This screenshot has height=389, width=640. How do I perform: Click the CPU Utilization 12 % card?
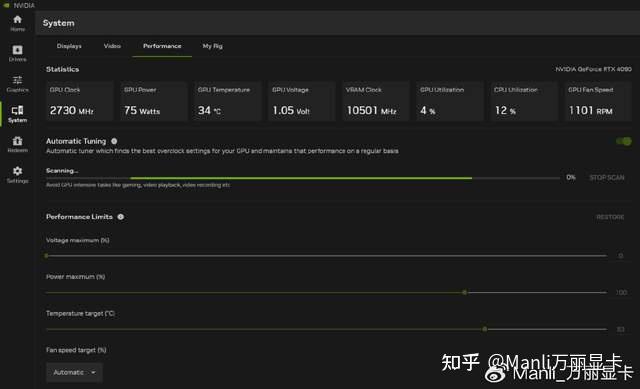pyautogui.click(x=524, y=101)
